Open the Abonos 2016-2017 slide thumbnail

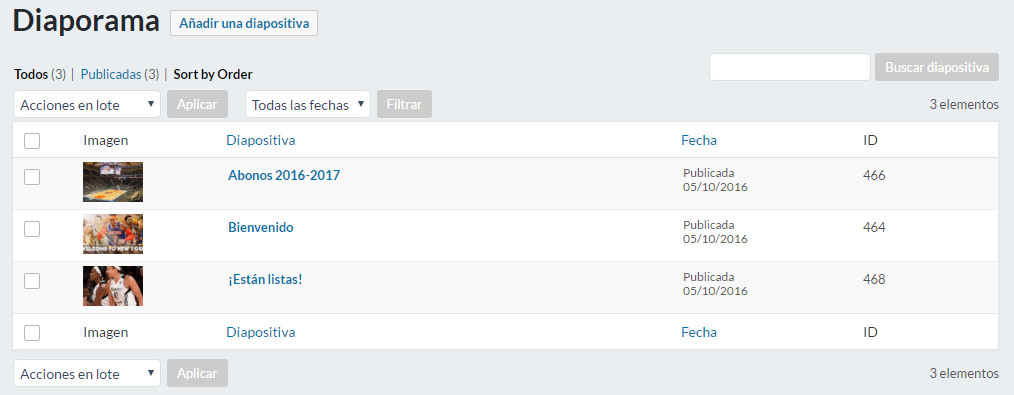(113, 182)
